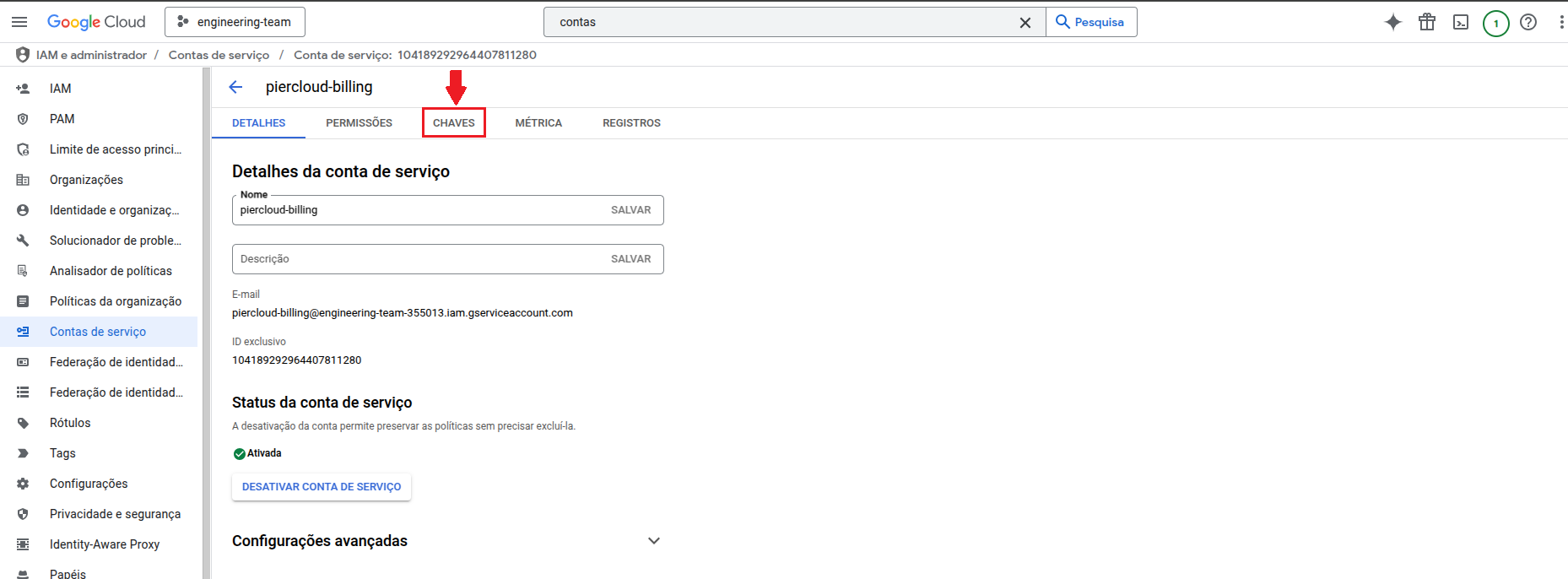This screenshot has height=579, width=1568.
Task: Open the notifications badge icon
Action: pyautogui.click(x=1495, y=23)
